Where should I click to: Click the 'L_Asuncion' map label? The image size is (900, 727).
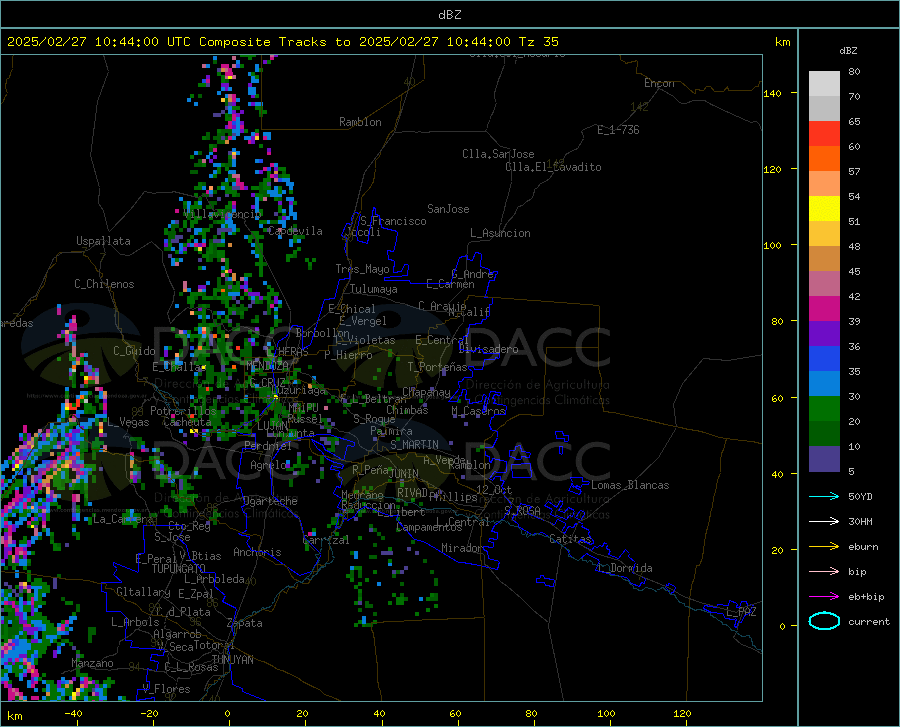point(500,233)
